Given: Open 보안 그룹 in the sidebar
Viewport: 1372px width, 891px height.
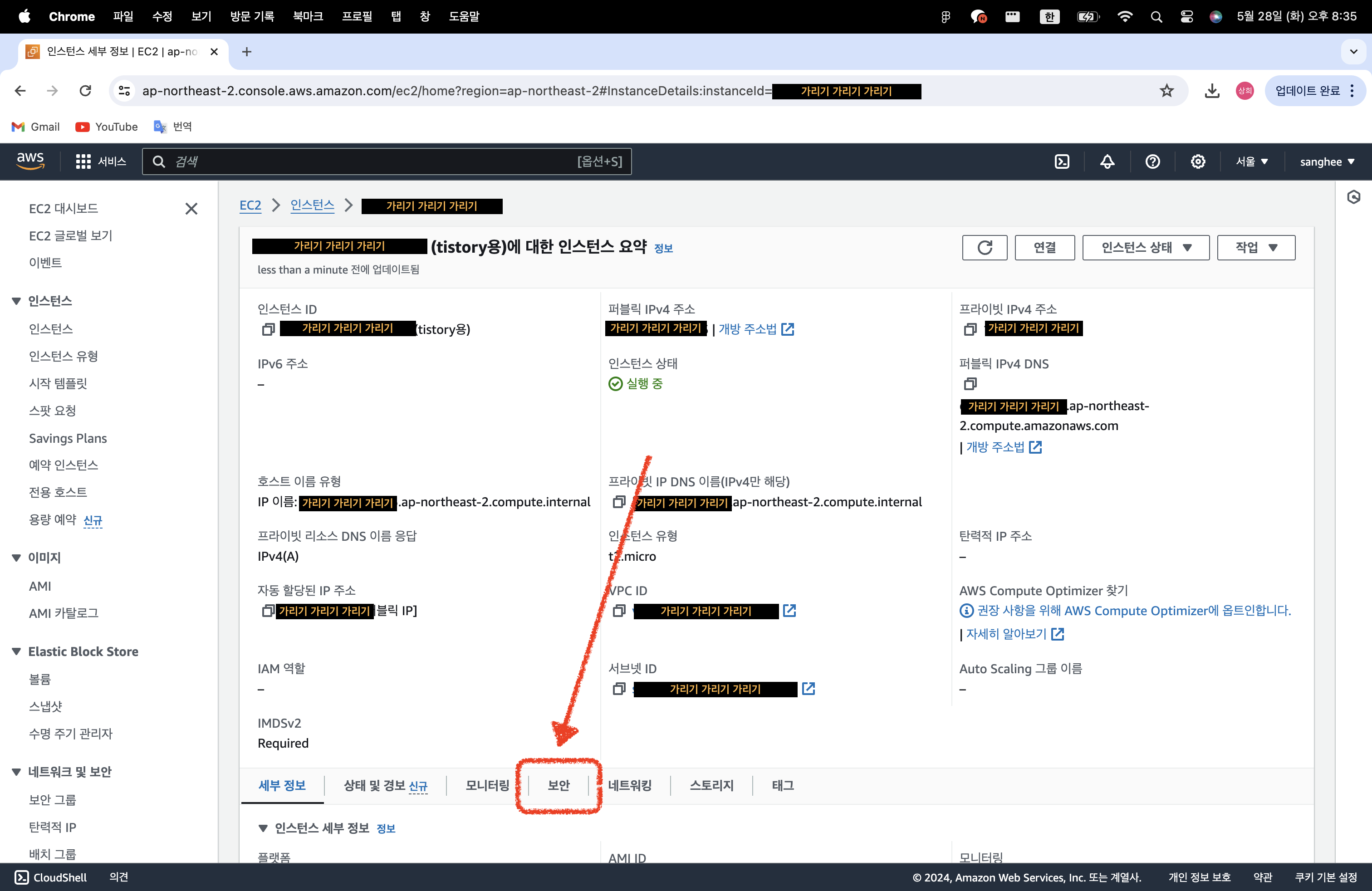Looking at the screenshot, I should (53, 799).
